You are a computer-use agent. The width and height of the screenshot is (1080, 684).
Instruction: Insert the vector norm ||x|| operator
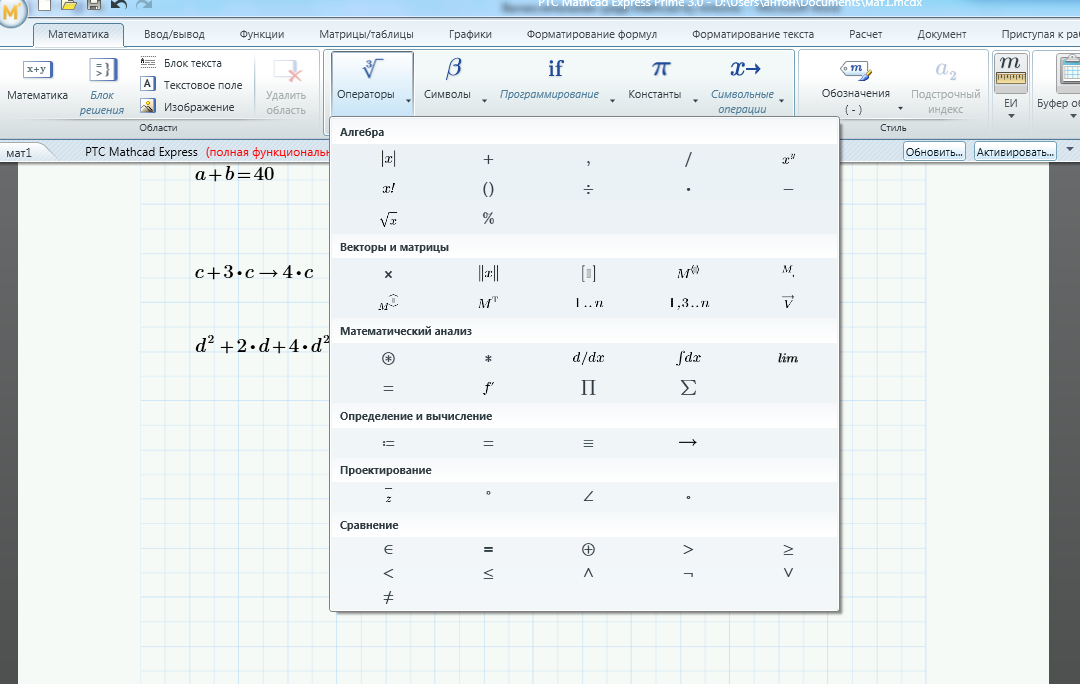488,273
